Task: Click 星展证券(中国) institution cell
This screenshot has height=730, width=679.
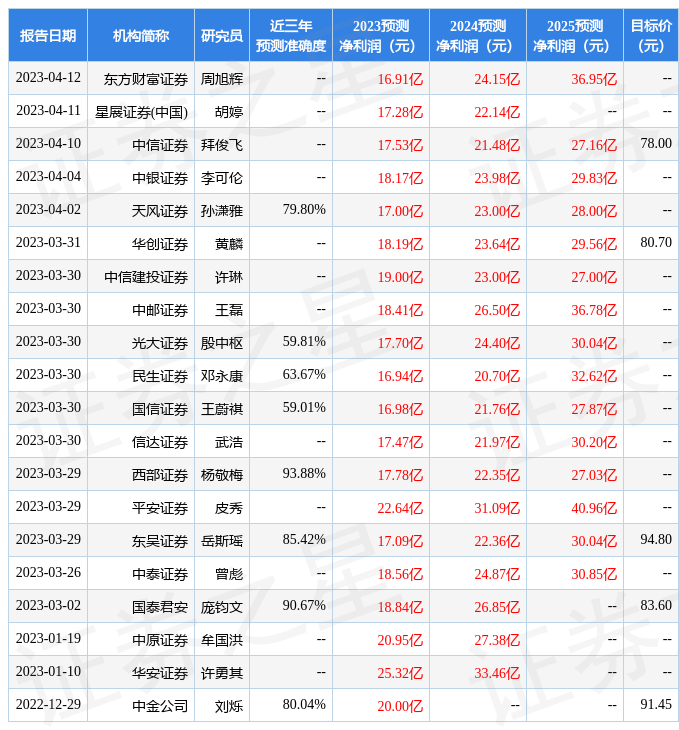Action: coord(141,112)
